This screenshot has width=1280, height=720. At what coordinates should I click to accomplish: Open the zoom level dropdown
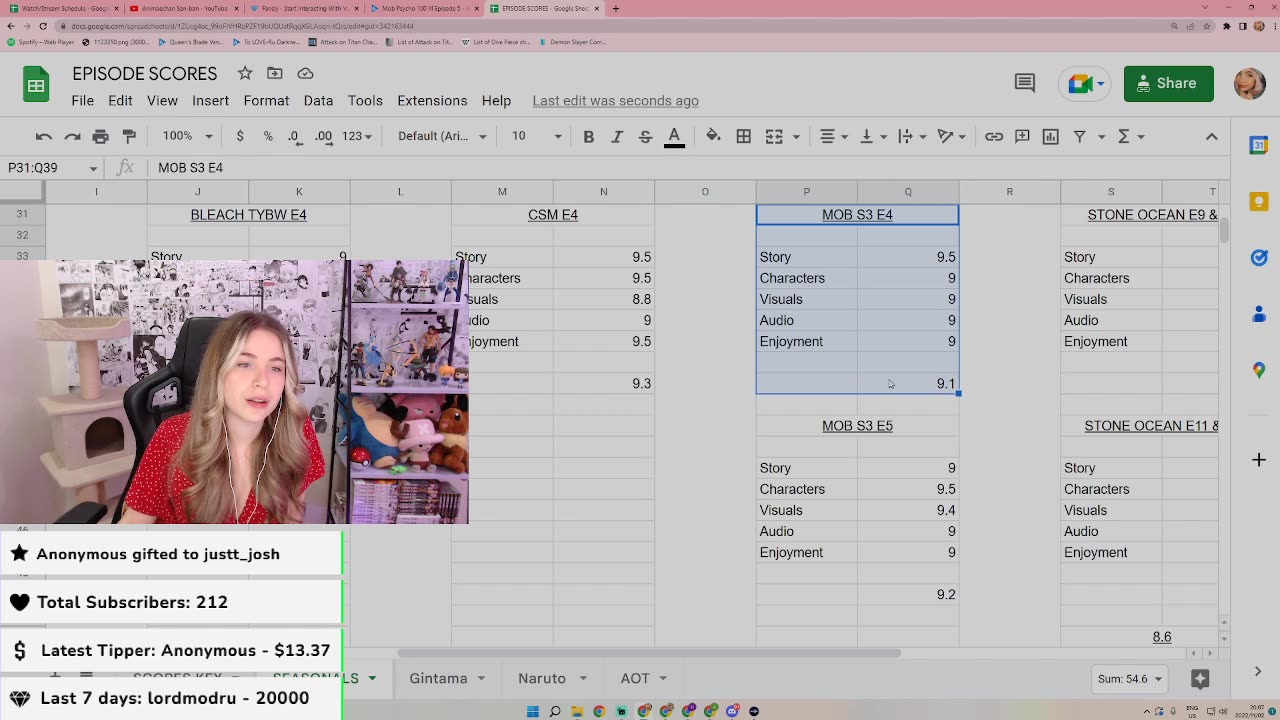tap(187, 136)
